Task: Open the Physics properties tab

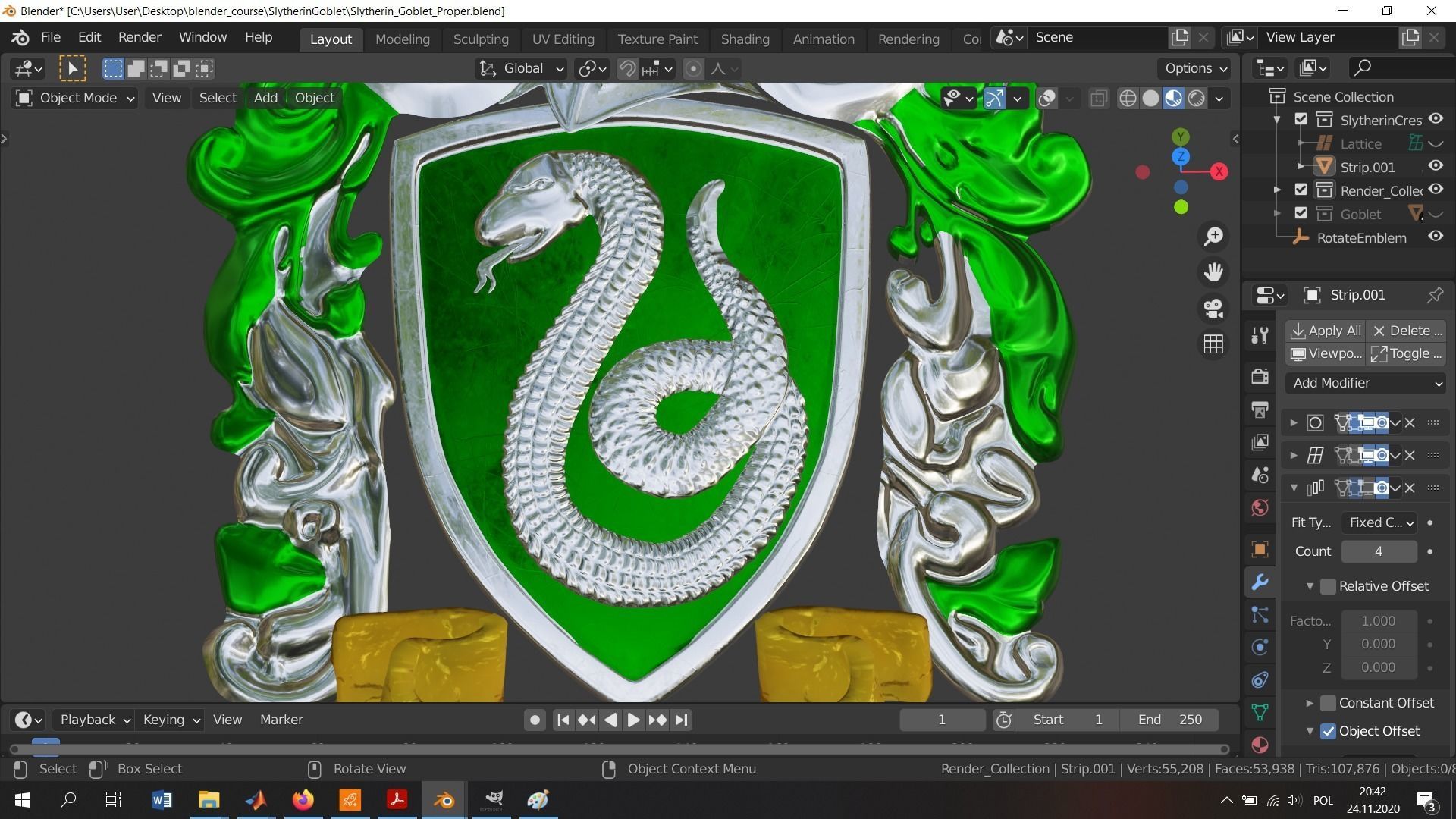Action: [x=1260, y=647]
